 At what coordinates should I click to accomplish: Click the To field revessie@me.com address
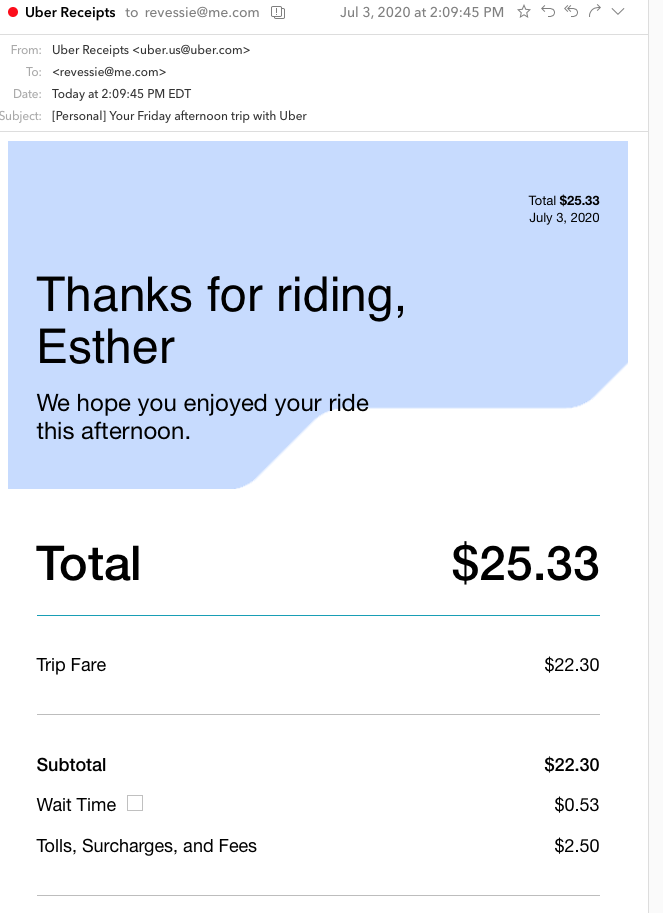[x=109, y=72]
